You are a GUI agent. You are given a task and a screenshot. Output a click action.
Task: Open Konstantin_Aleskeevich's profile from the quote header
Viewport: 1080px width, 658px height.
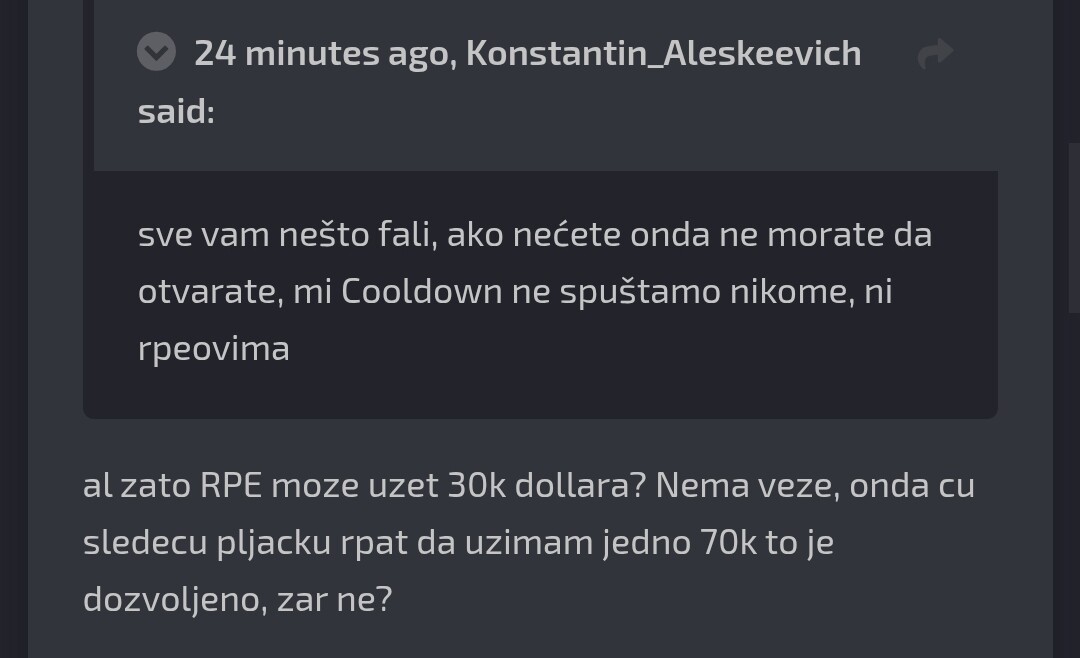click(663, 53)
